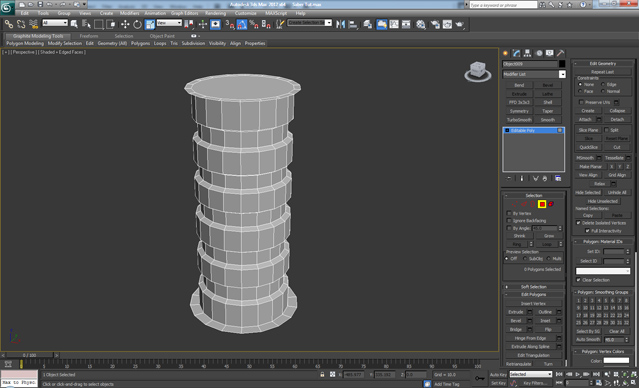Activate the Select and Move tool
Image resolution: width=639 pixels, height=388 pixels.
[125, 24]
